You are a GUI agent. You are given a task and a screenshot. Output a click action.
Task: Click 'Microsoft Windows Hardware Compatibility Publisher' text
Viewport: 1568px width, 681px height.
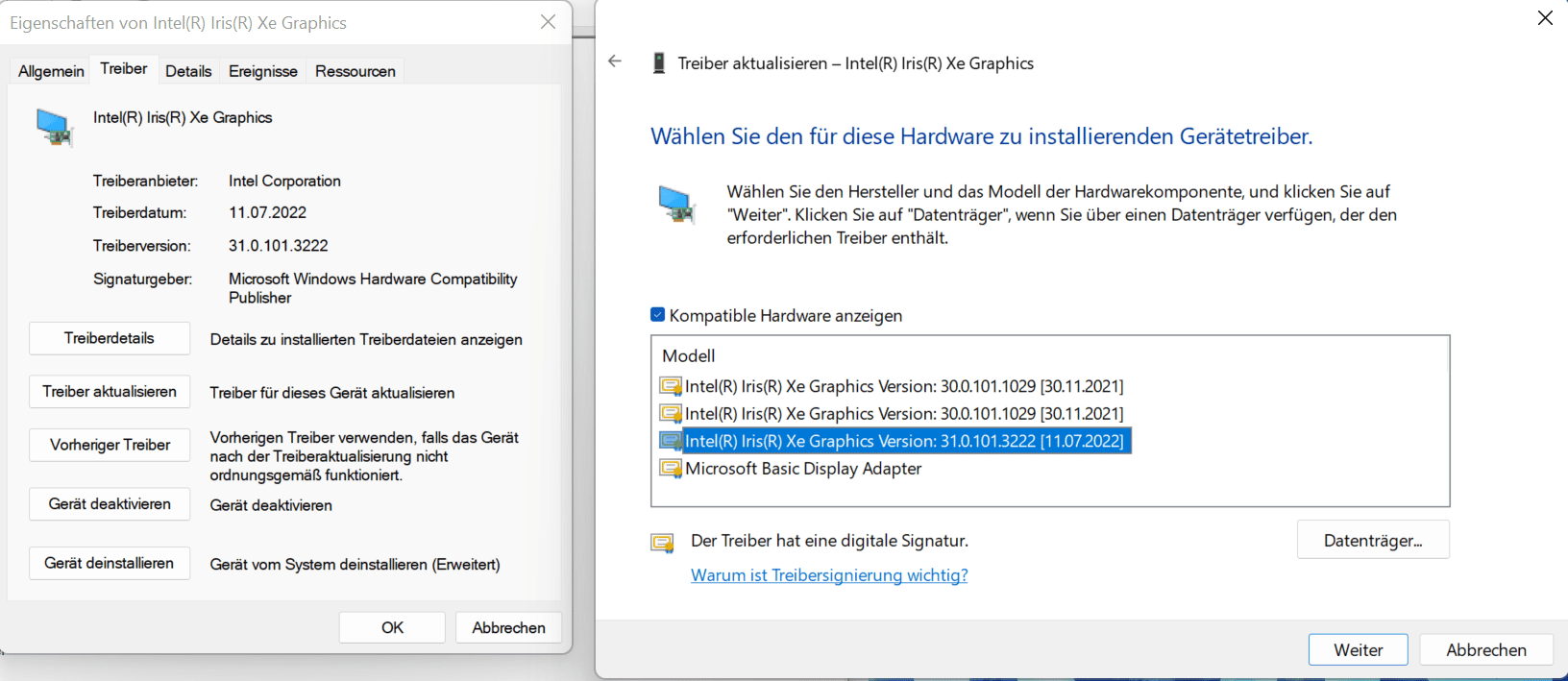[373, 288]
